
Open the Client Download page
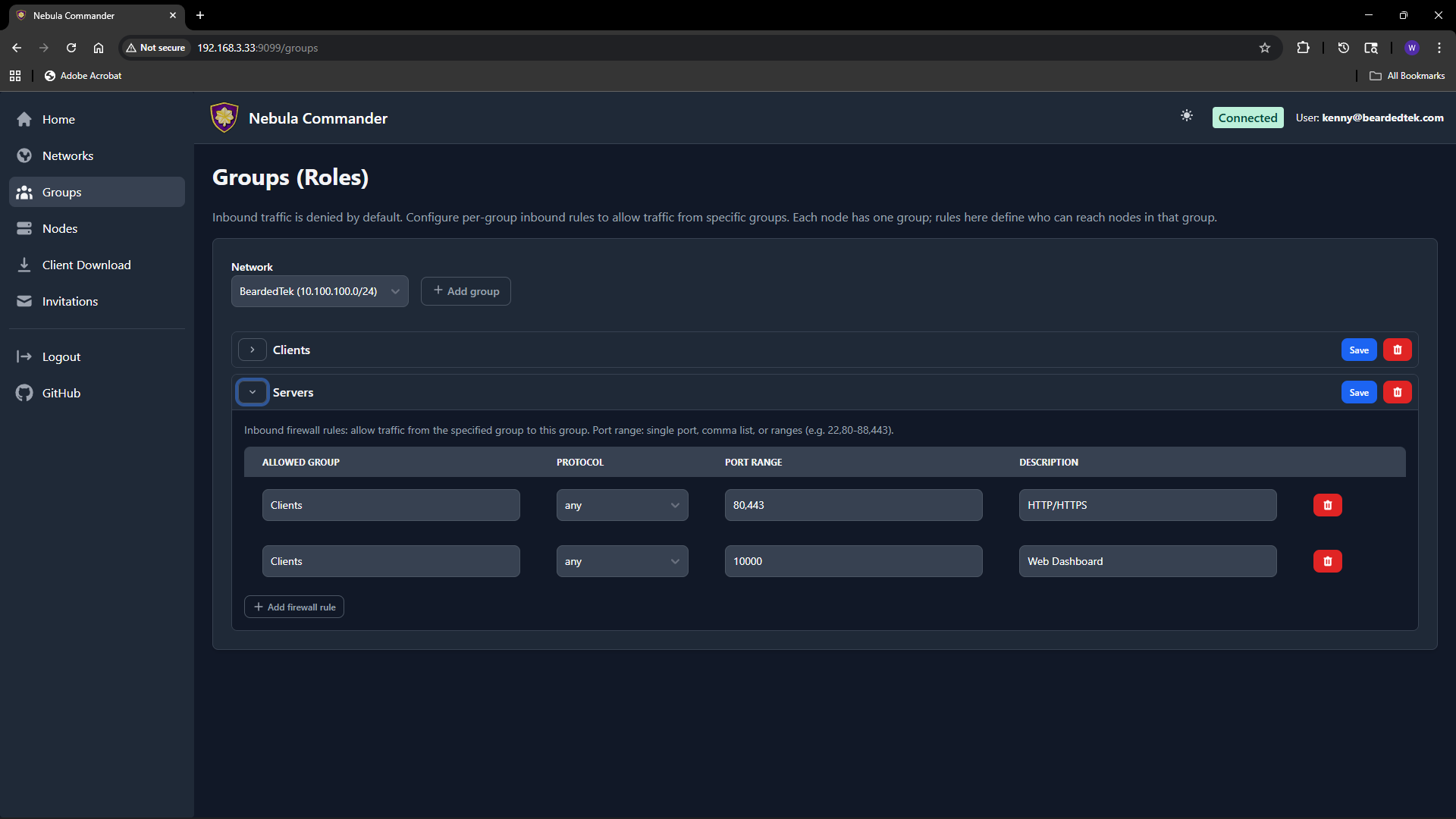(86, 265)
